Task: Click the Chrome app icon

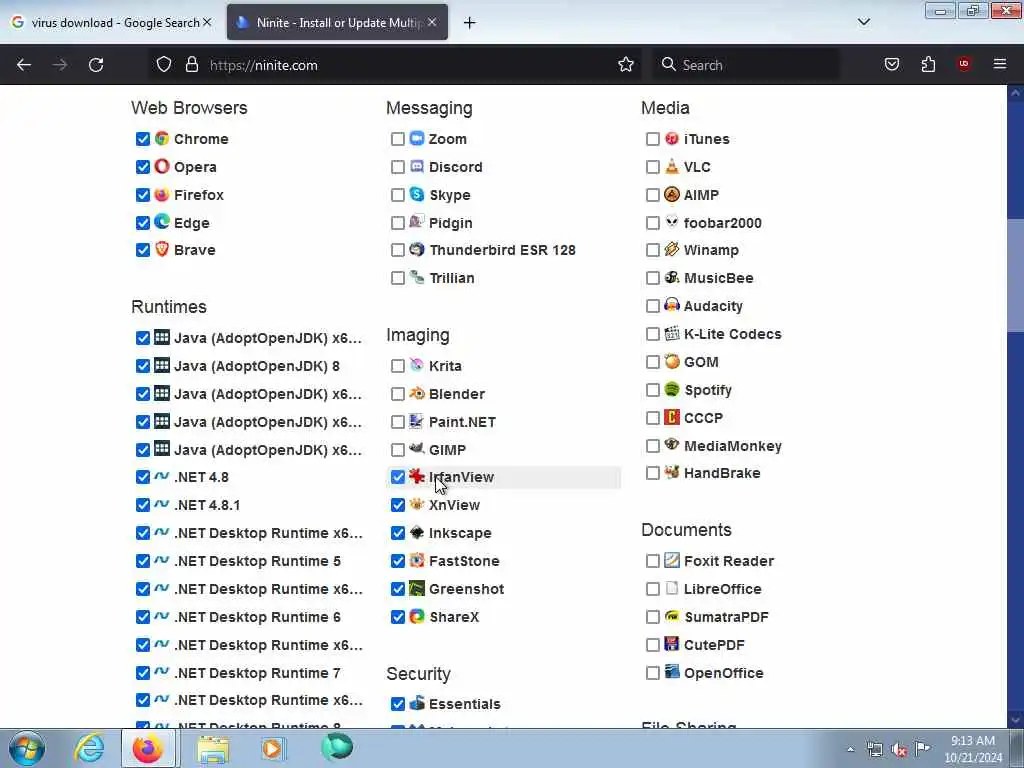Action: click(162, 138)
